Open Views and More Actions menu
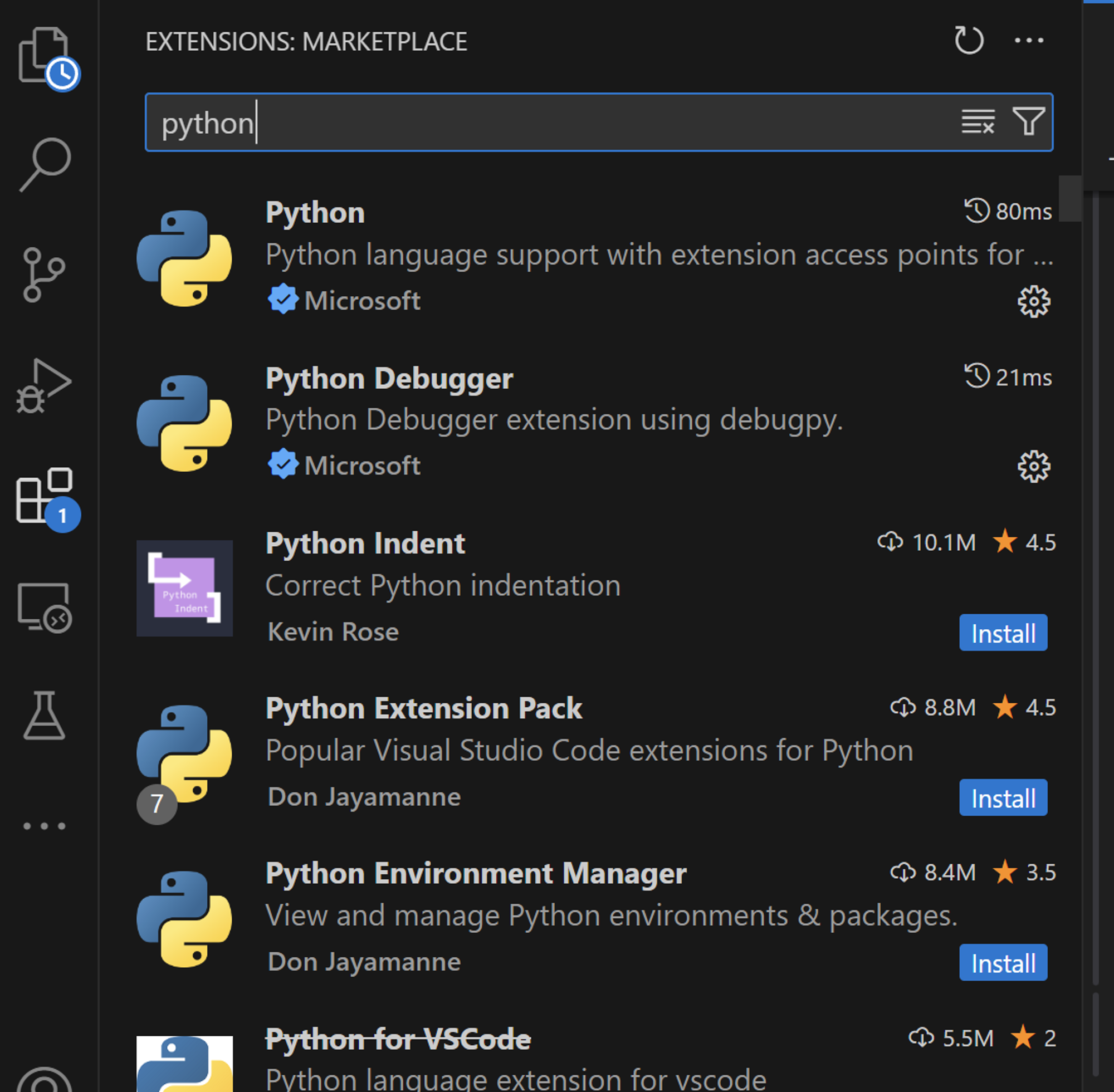 tap(1029, 41)
